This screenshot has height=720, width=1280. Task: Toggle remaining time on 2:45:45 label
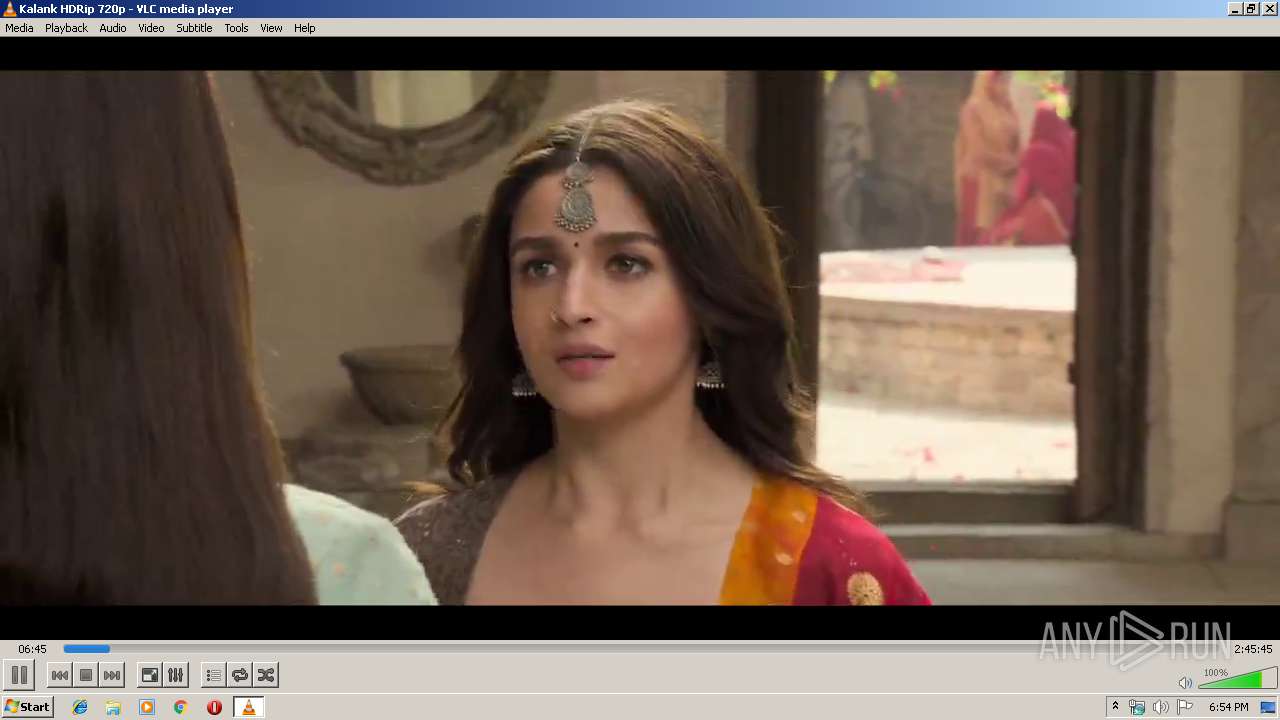1253,649
